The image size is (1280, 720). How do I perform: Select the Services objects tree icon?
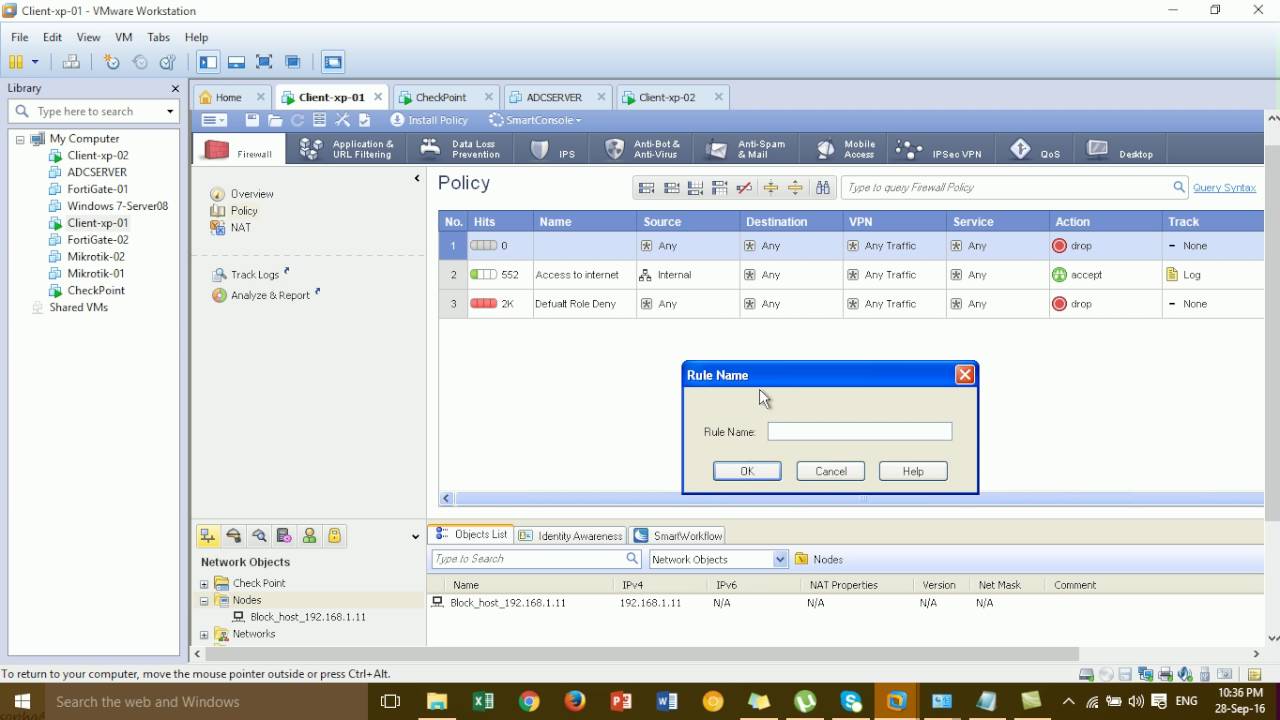233,536
